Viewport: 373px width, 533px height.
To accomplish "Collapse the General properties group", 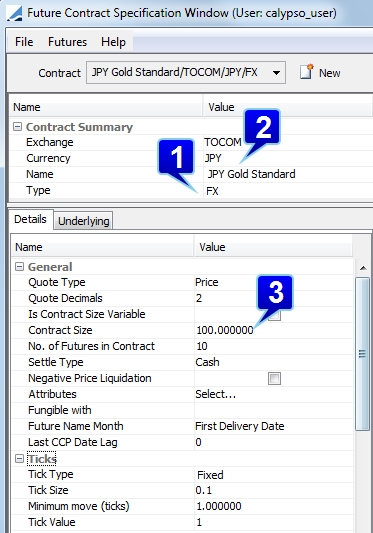I will (19, 267).
